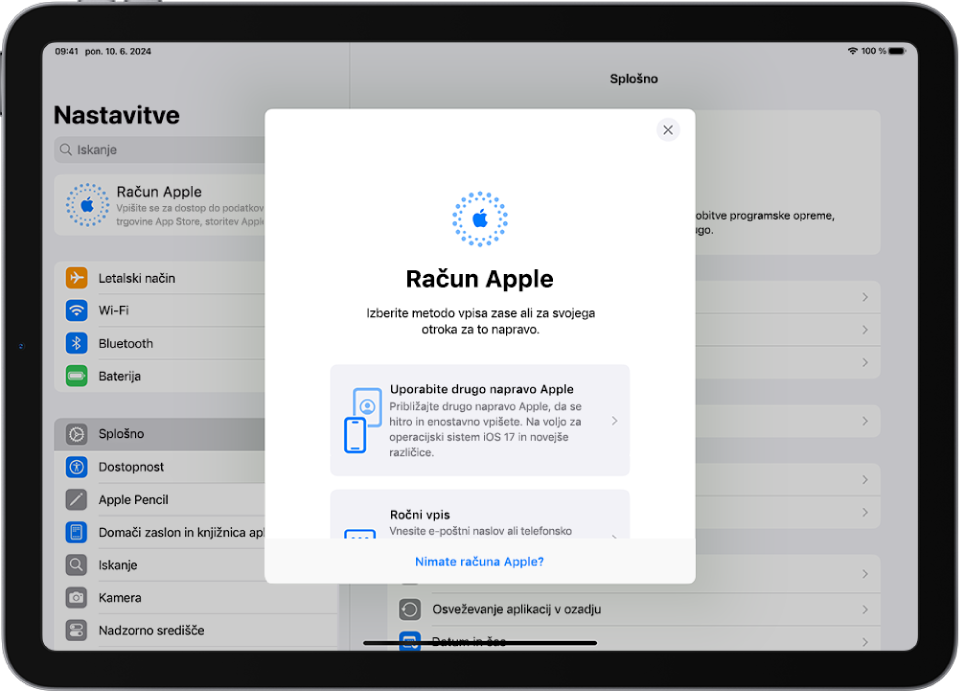
Task: Click the Letalski način airplane icon
Action: pyautogui.click(x=77, y=277)
